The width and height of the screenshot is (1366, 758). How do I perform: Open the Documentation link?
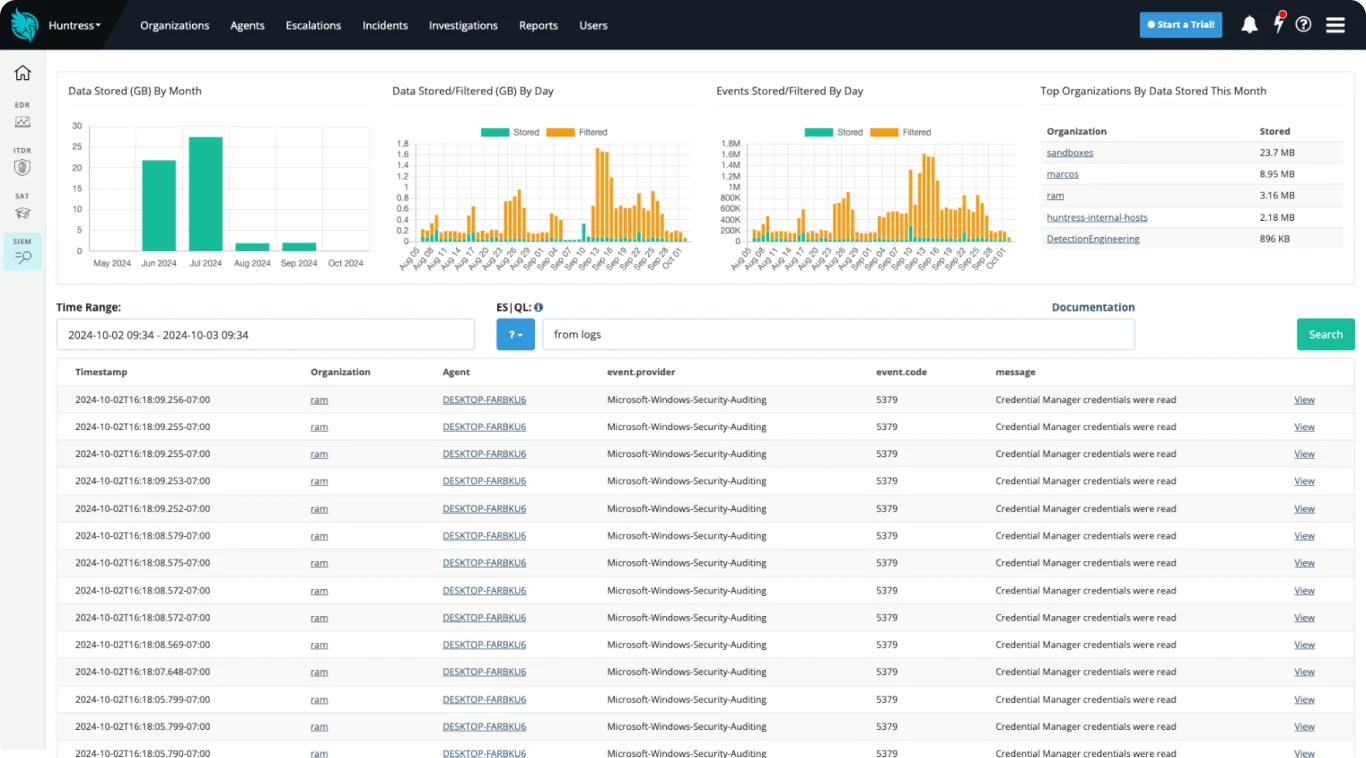[1093, 307]
